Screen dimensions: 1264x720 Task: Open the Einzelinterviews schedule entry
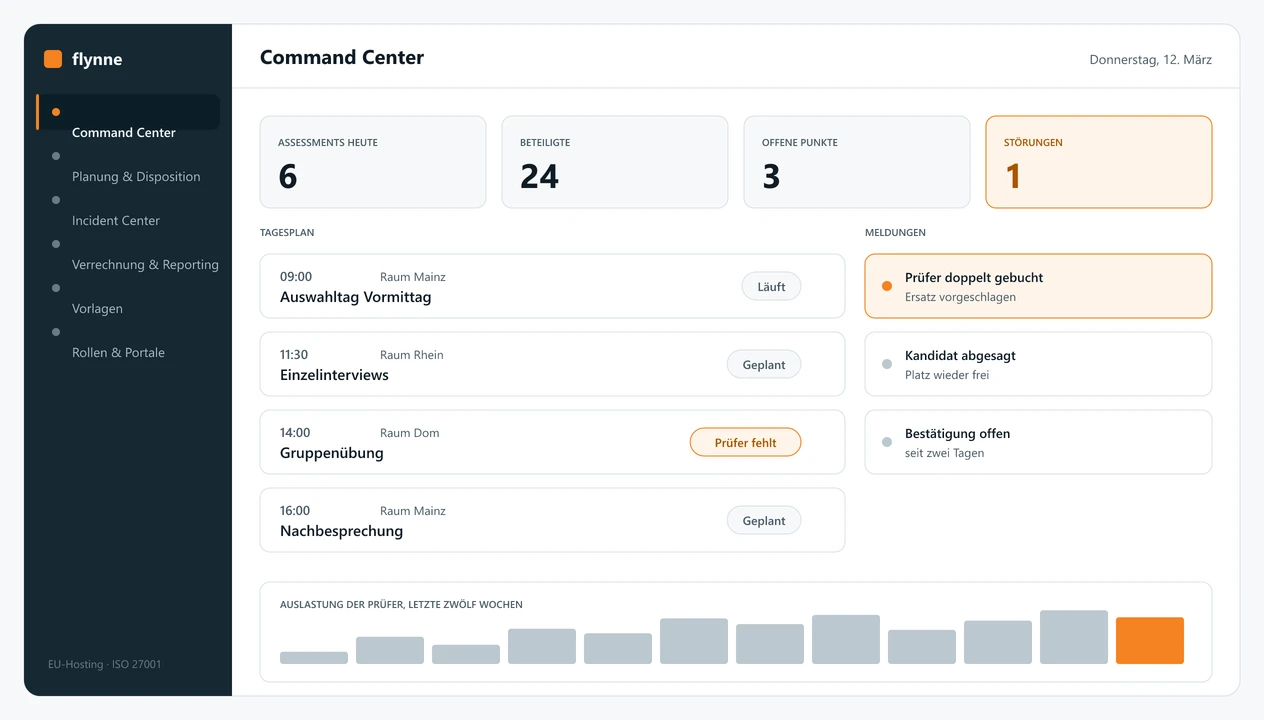(552, 364)
